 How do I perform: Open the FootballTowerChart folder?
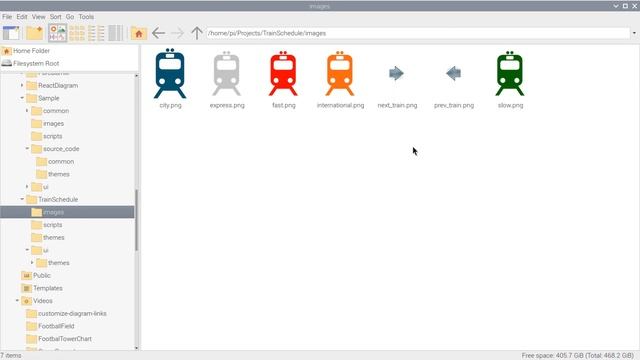tap(59, 338)
